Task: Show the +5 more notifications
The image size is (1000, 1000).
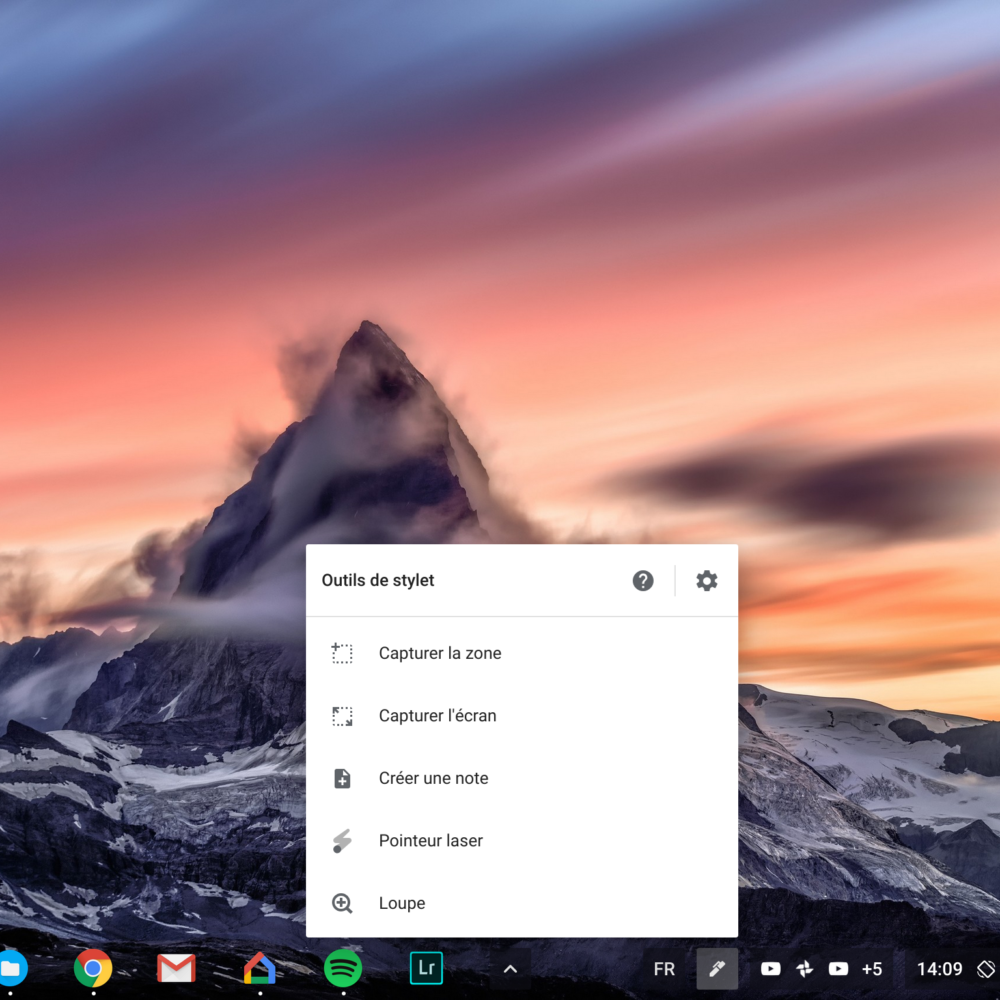Action: (872, 969)
